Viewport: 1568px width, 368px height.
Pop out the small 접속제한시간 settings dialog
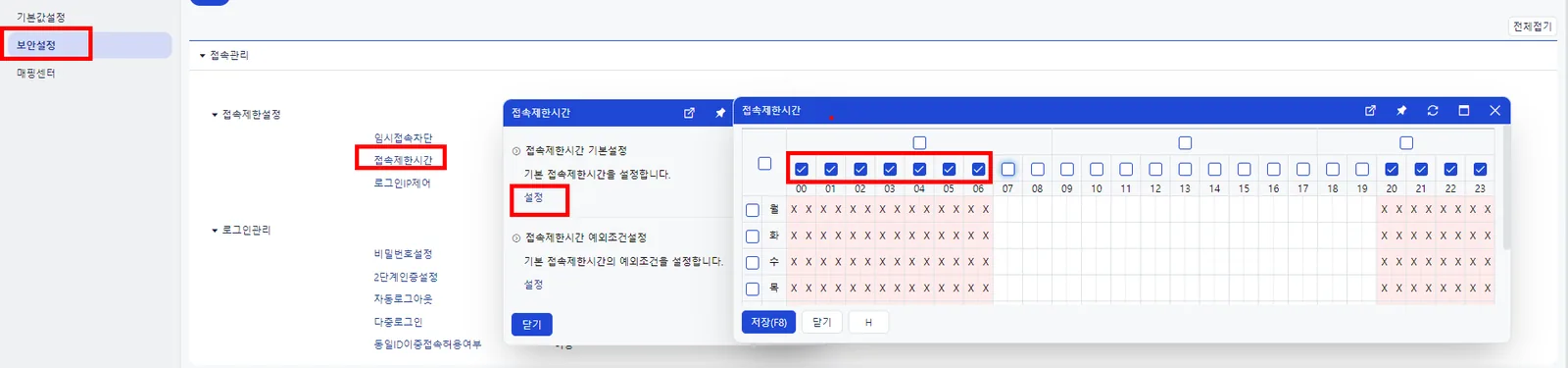(689, 113)
